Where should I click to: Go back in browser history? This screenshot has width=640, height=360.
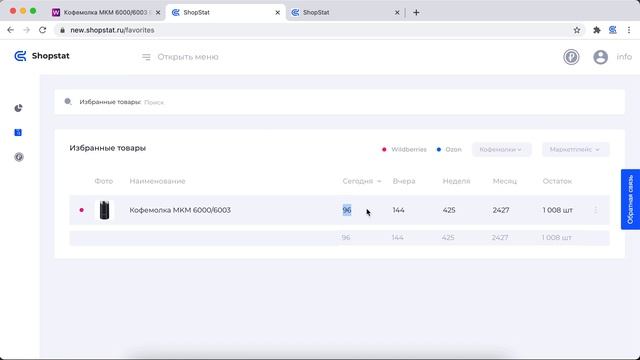11,30
